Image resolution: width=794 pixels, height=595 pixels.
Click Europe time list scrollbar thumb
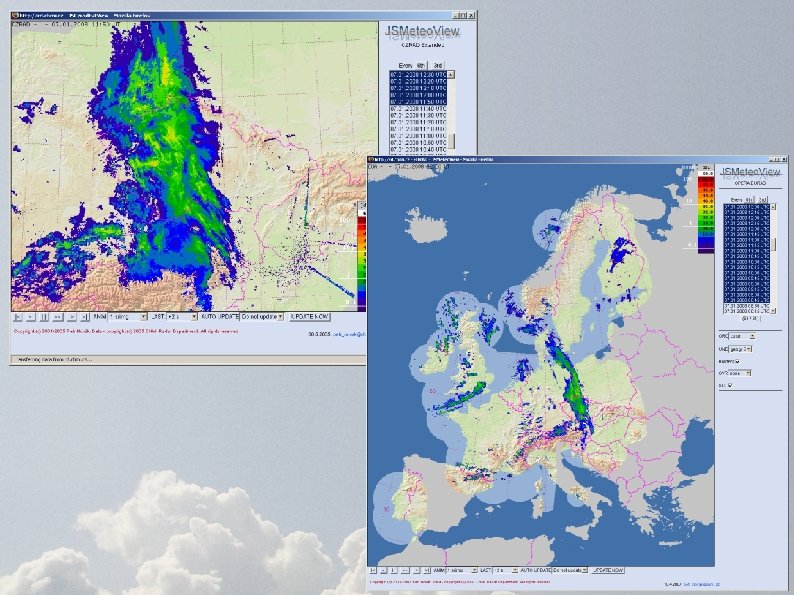tap(773, 245)
